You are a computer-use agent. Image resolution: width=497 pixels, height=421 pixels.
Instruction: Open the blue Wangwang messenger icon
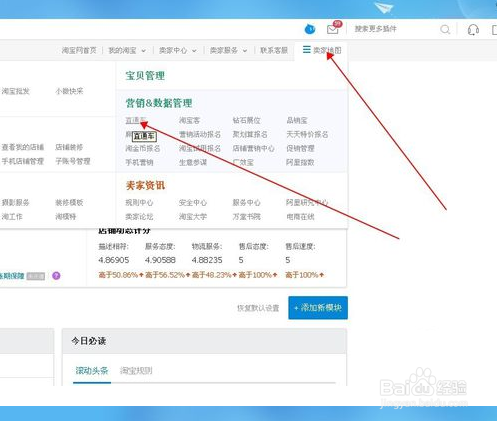click(310, 29)
